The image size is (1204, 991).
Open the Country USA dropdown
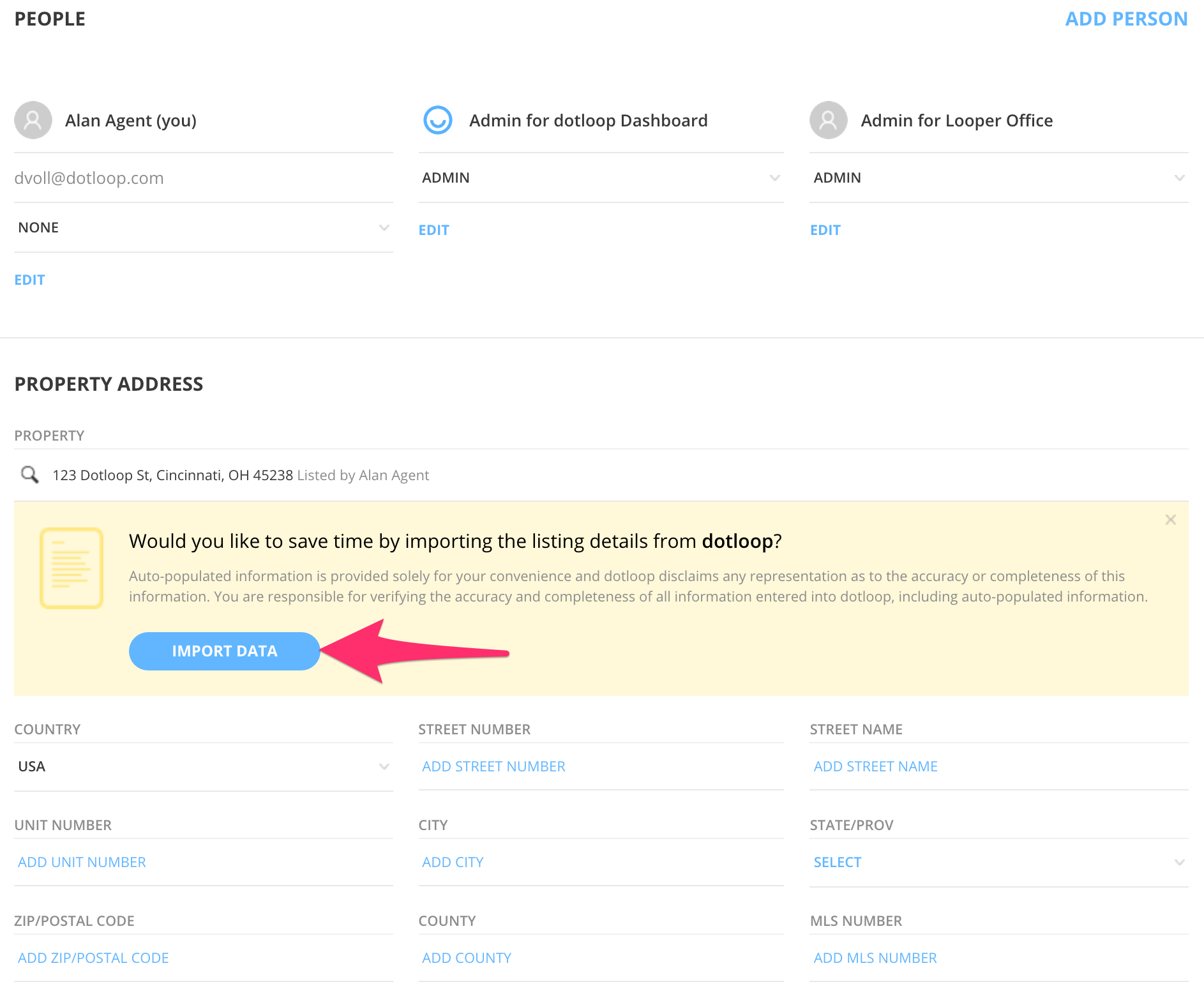(x=204, y=767)
